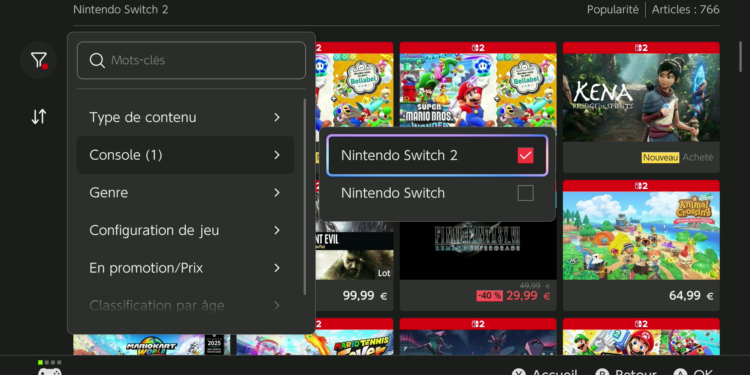Open the Configuration de jeu filter
Screen dimensions: 750x375
pyautogui.click(x=185, y=231)
